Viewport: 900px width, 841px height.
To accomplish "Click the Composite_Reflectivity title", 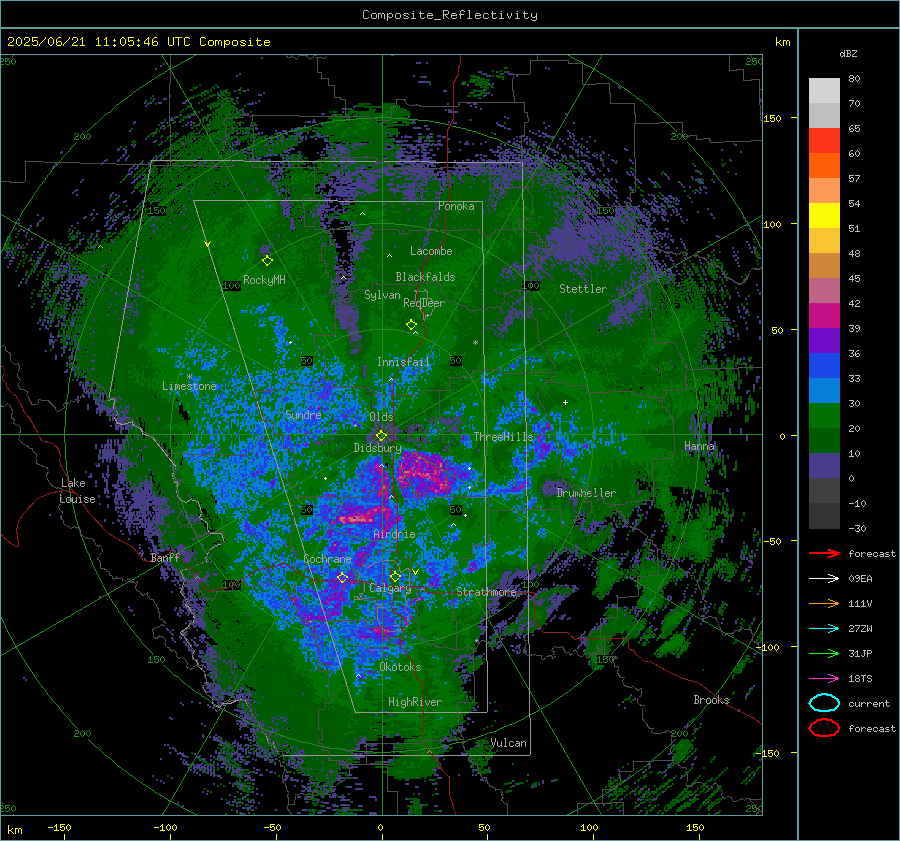I will pyautogui.click(x=449, y=15).
